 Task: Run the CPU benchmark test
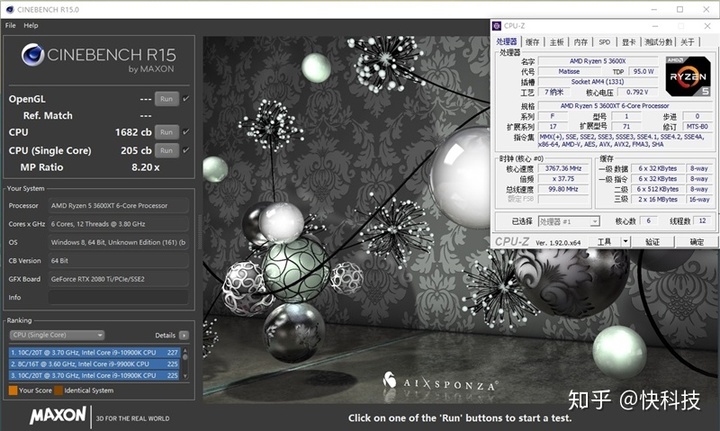(x=166, y=132)
